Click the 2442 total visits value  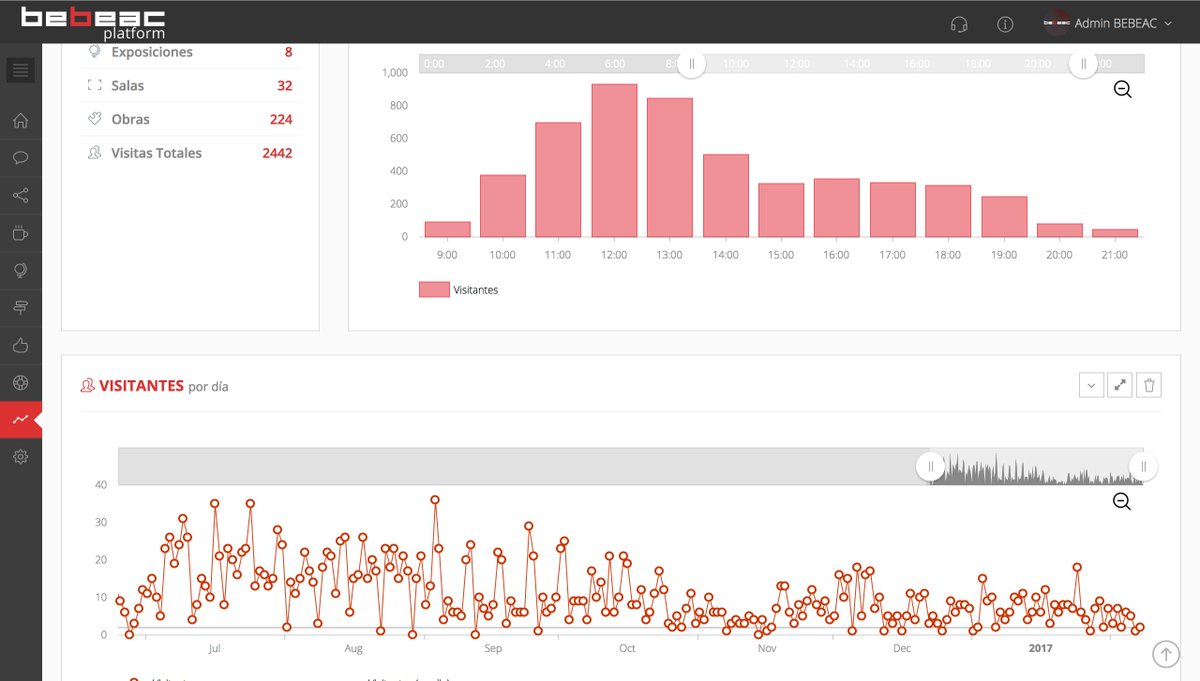pos(277,153)
